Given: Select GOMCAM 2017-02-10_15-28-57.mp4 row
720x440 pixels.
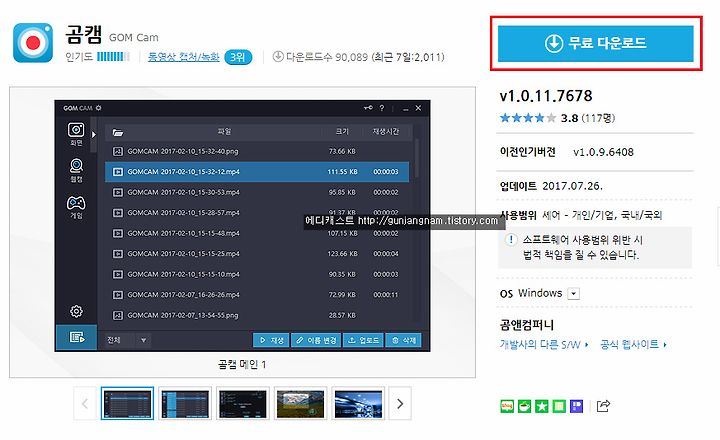Looking at the screenshot, I should click(257, 213).
